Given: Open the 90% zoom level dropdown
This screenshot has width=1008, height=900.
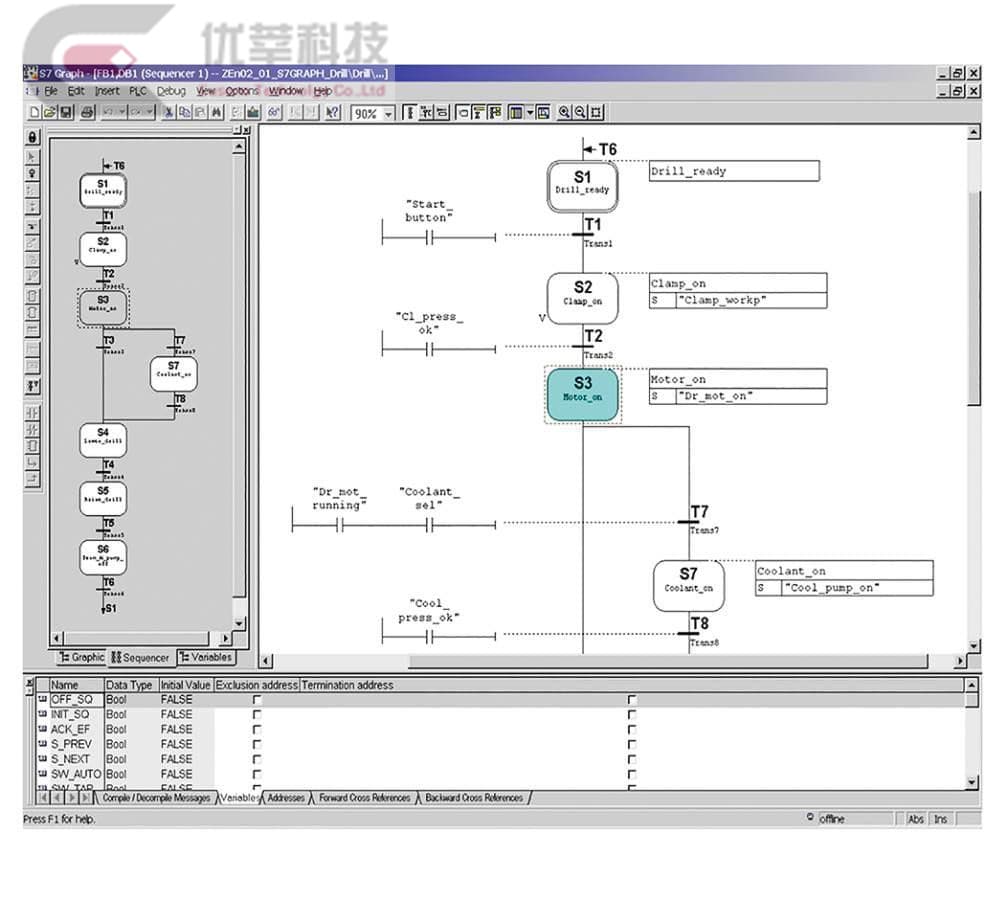Looking at the screenshot, I should tap(389, 114).
